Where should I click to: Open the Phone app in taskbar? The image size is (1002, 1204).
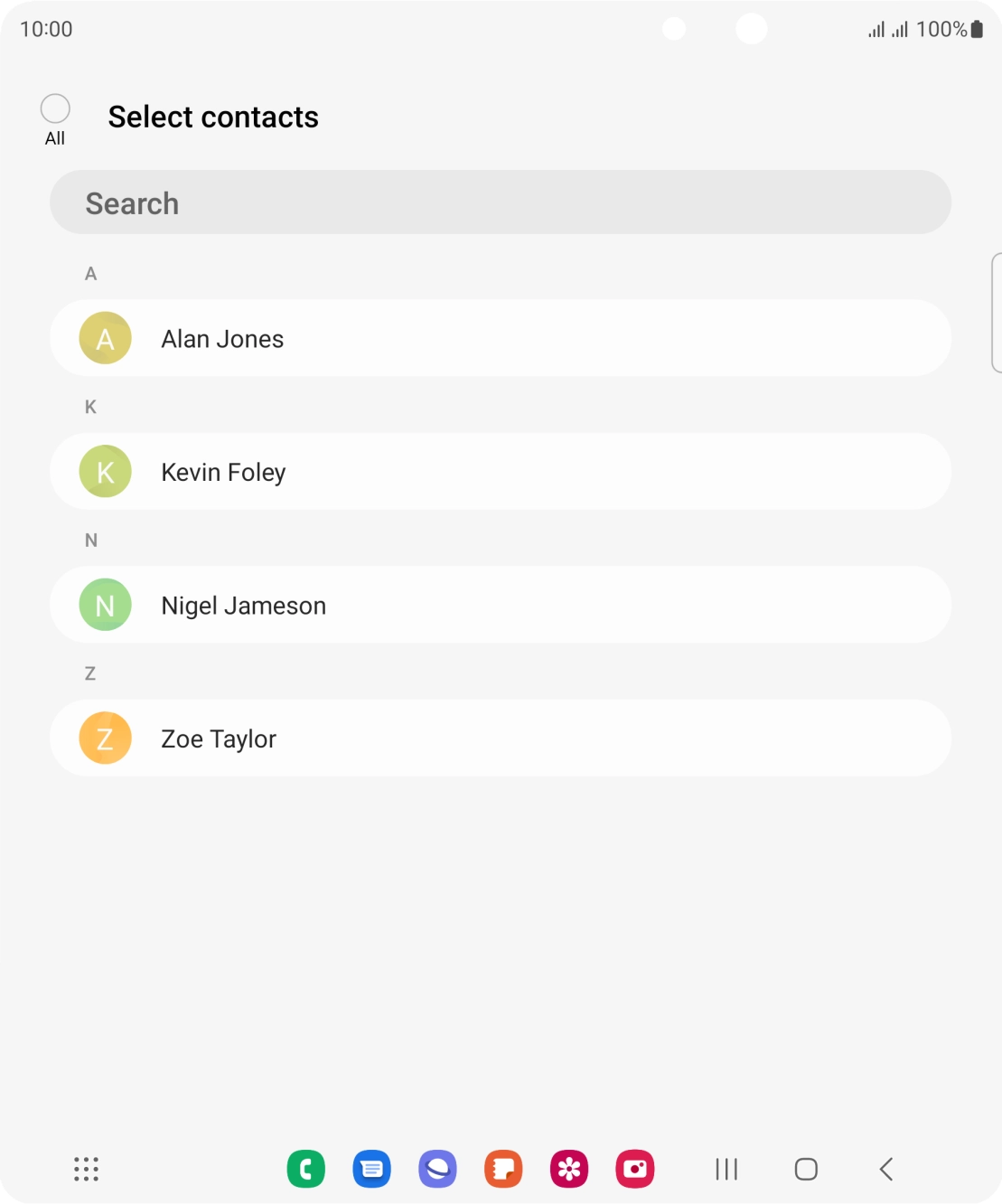click(306, 1169)
